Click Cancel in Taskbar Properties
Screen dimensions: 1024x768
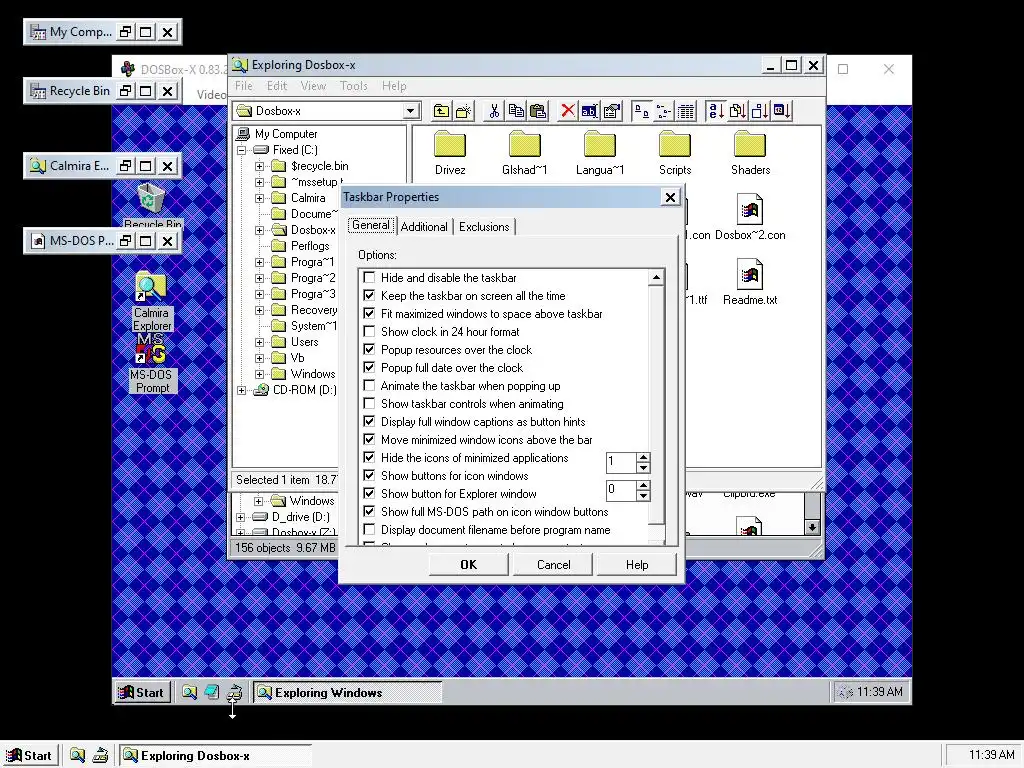pos(553,565)
